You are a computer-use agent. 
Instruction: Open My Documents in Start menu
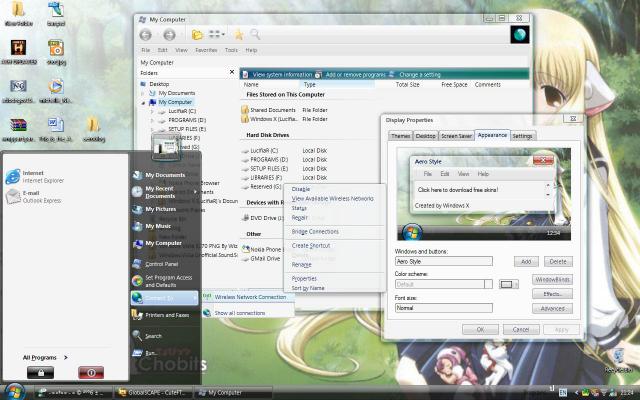point(165,175)
